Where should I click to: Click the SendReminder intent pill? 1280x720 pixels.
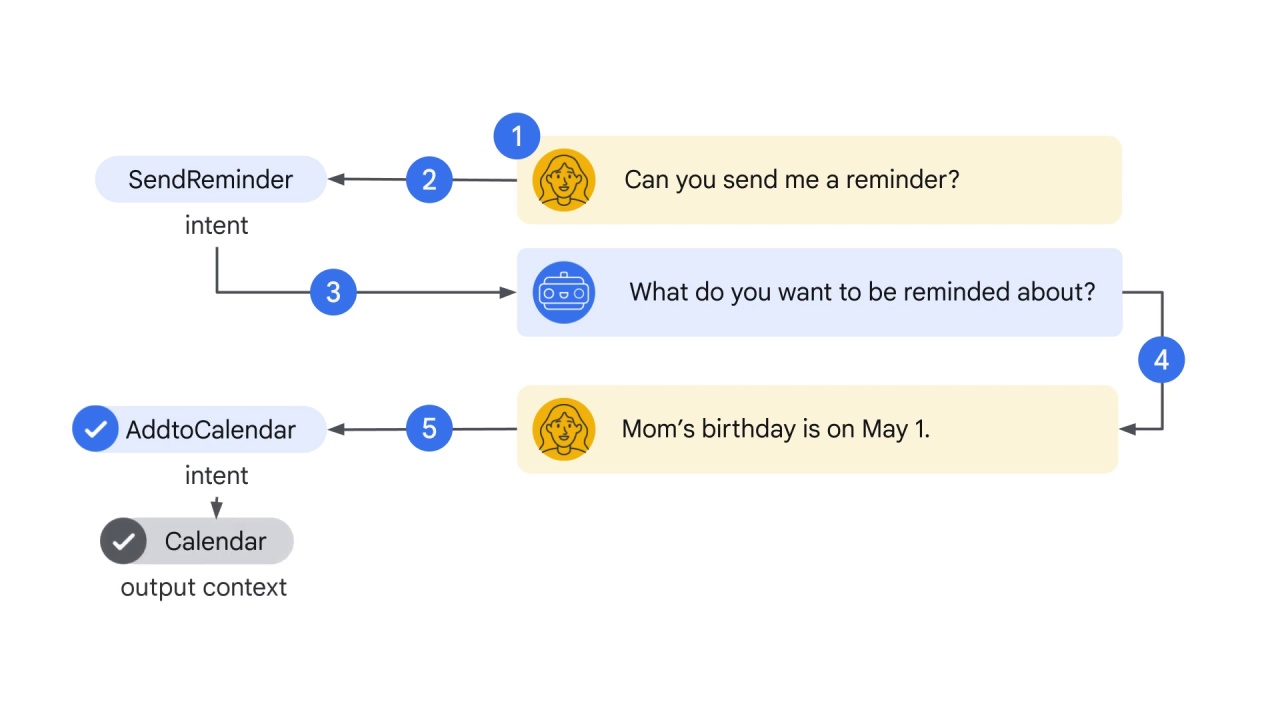pos(211,180)
